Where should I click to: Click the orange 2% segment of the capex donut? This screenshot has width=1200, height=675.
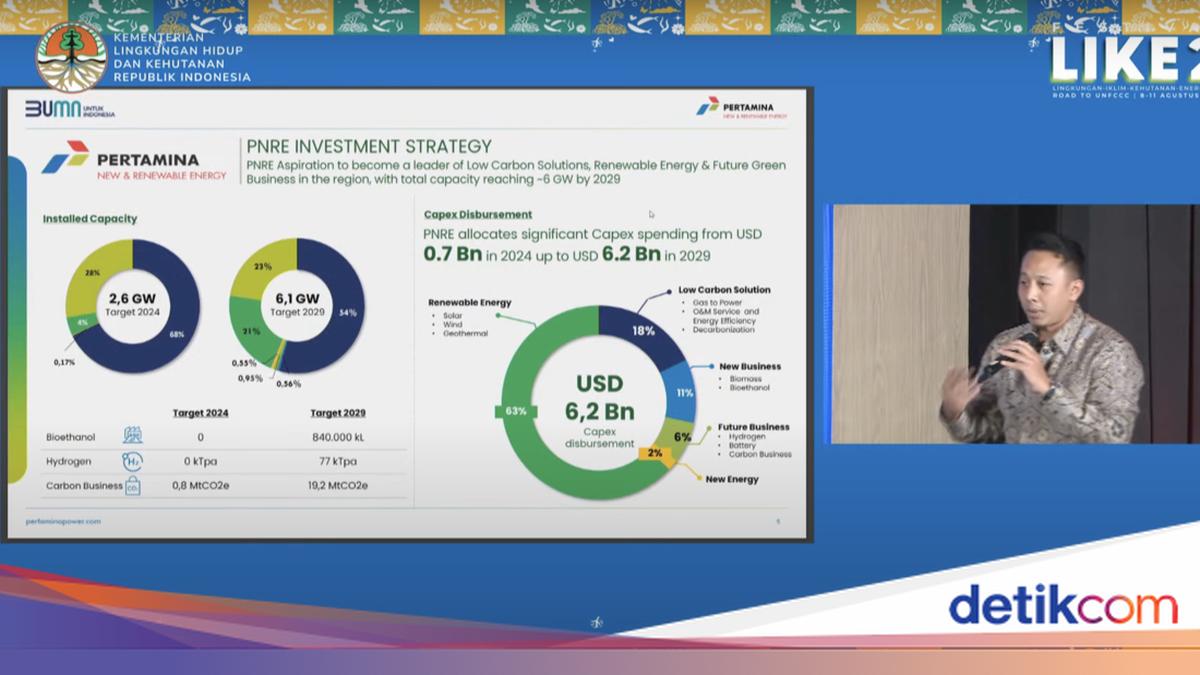(x=654, y=453)
